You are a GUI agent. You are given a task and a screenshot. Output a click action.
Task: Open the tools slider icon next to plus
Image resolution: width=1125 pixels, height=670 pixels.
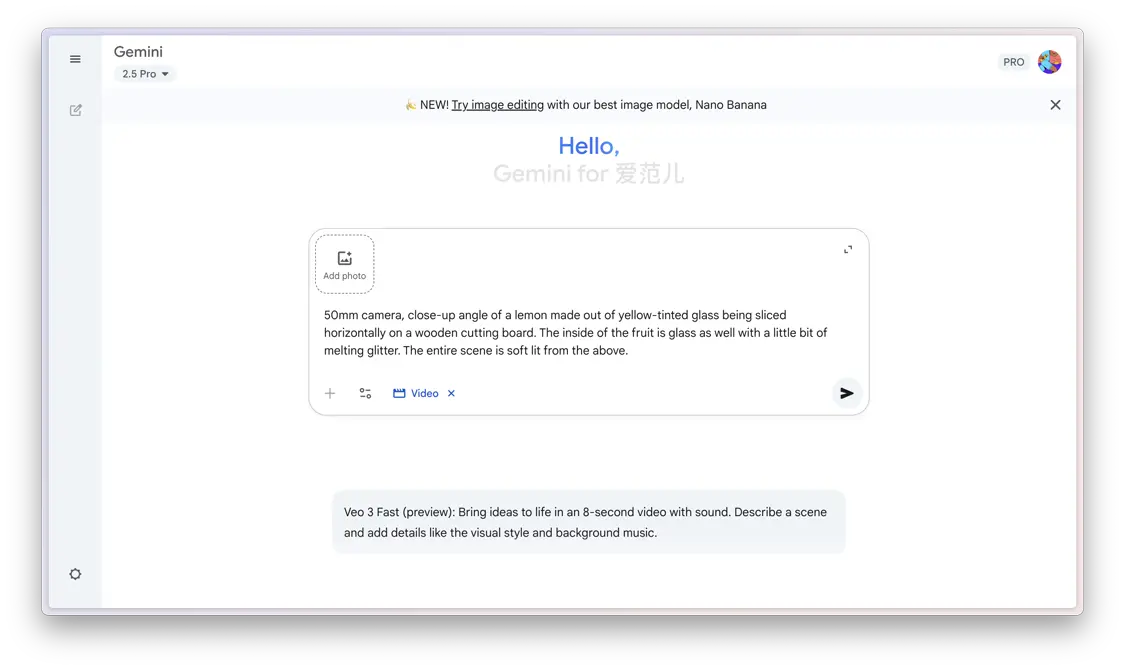click(365, 393)
